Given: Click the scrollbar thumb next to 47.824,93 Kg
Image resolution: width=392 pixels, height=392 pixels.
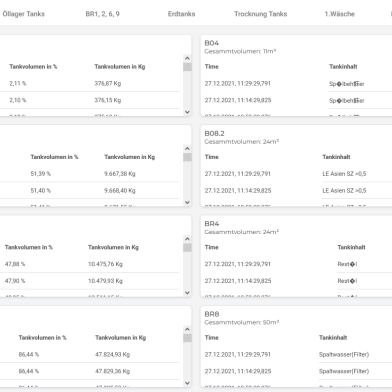Looking at the screenshot, I should 187,338.
